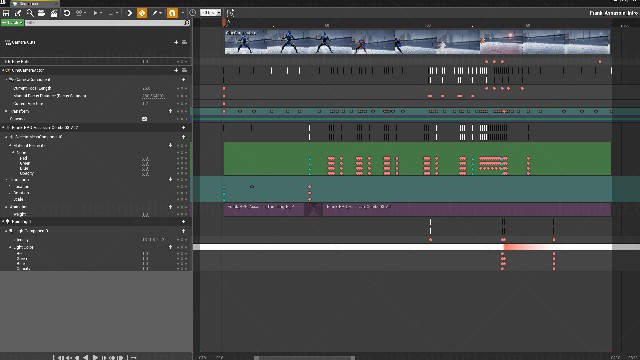The width and height of the screenshot is (640, 360).
Task: Toggle the orange auto-key button
Action: point(142,13)
